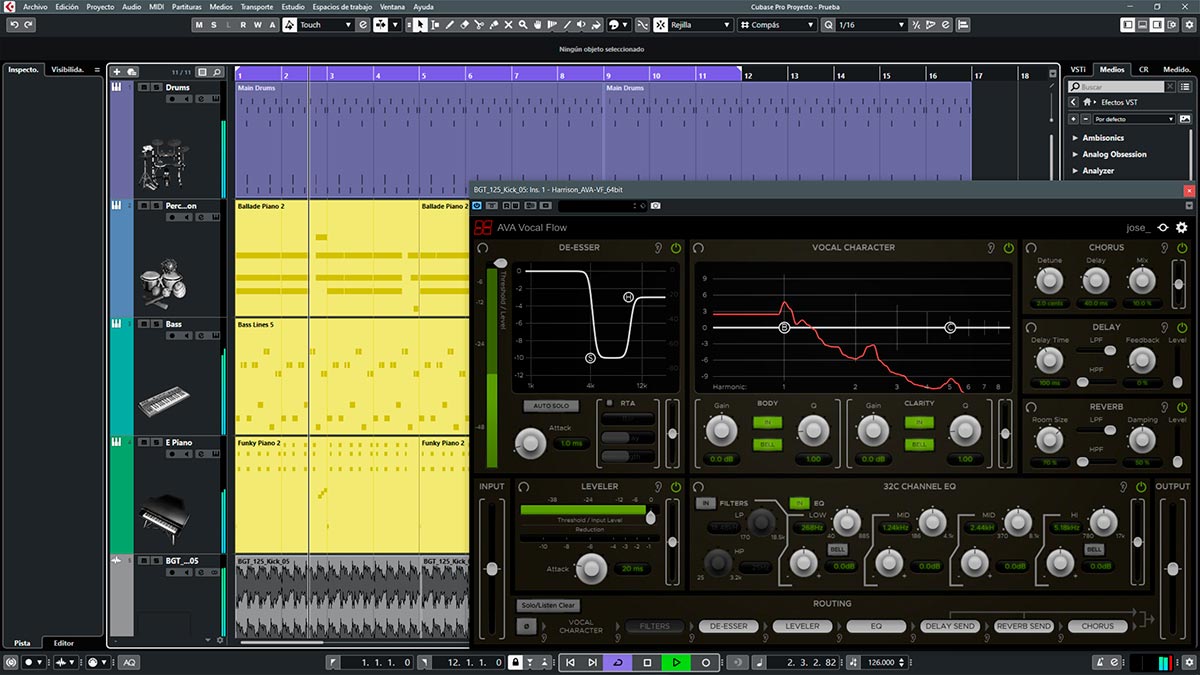This screenshot has width=1200, height=675.
Task: Click the DE-ESSER routing button
Action: pyautogui.click(x=728, y=626)
